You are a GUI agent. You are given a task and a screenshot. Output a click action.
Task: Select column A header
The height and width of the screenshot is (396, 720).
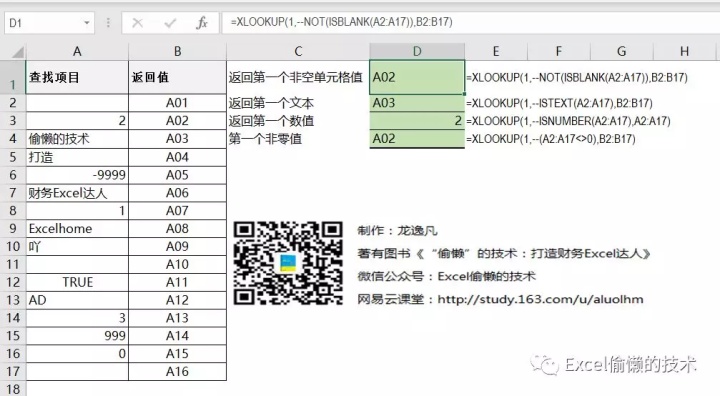click(x=77, y=51)
